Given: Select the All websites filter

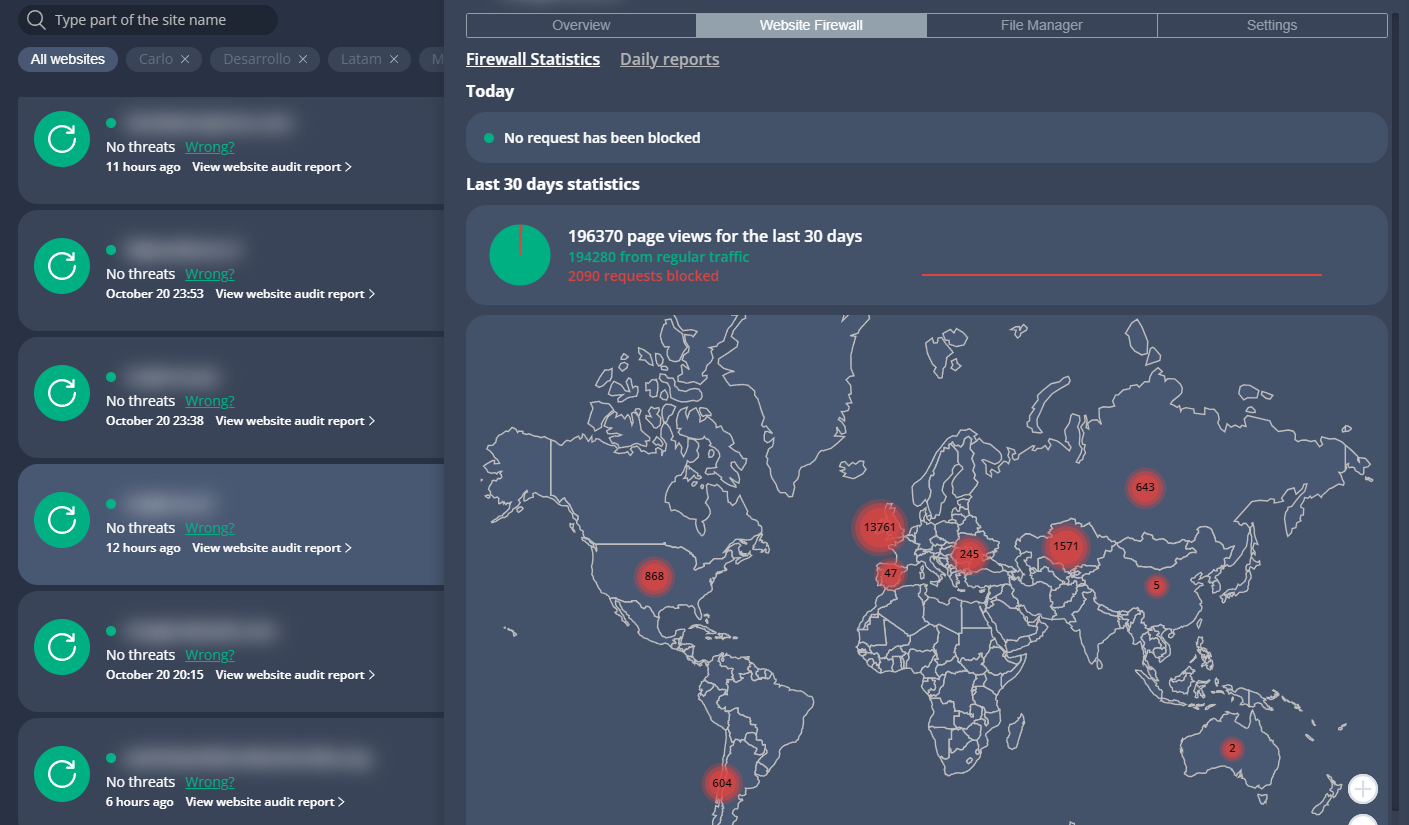Looking at the screenshot, I should coord(68,60).
